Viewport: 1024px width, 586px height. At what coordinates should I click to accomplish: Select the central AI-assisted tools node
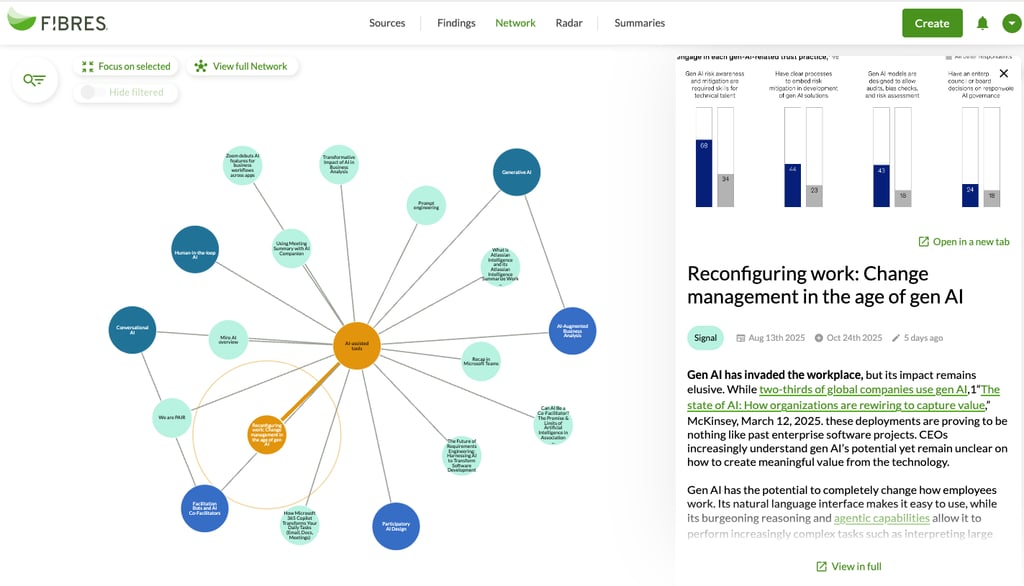click(357, 346)
